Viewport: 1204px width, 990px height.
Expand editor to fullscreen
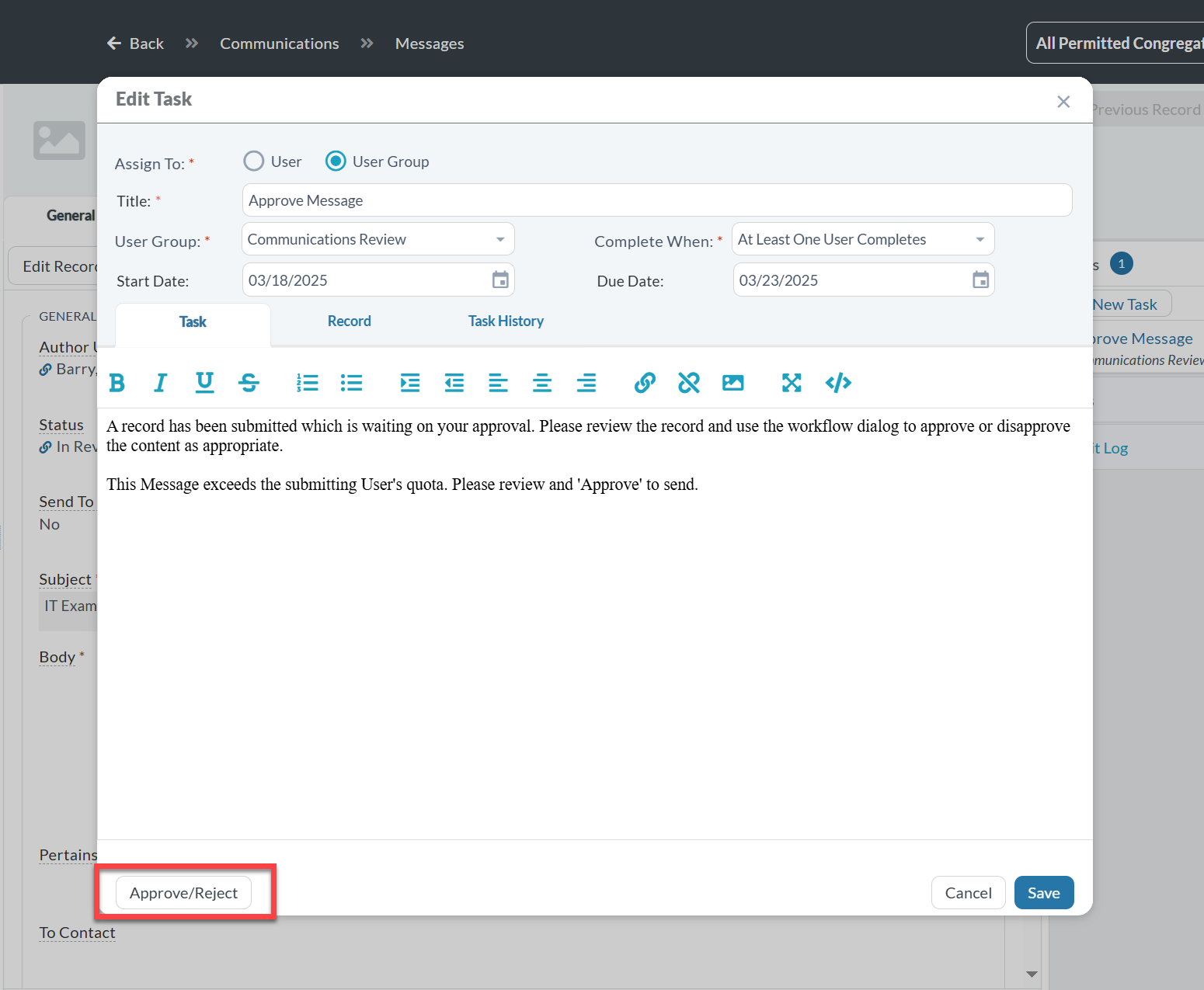pos(791,383)
